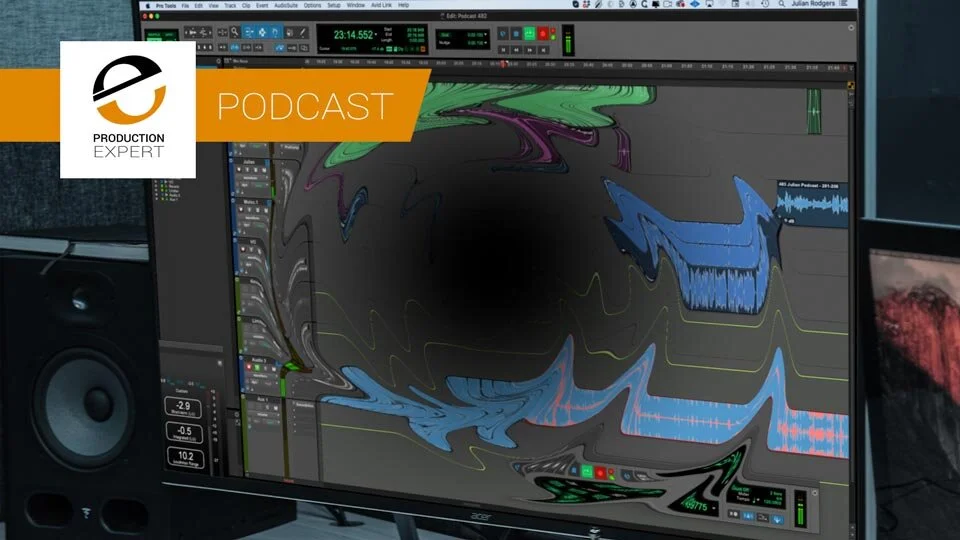
Task: Click the Fast Forward transport button
Action: point(530,50)
